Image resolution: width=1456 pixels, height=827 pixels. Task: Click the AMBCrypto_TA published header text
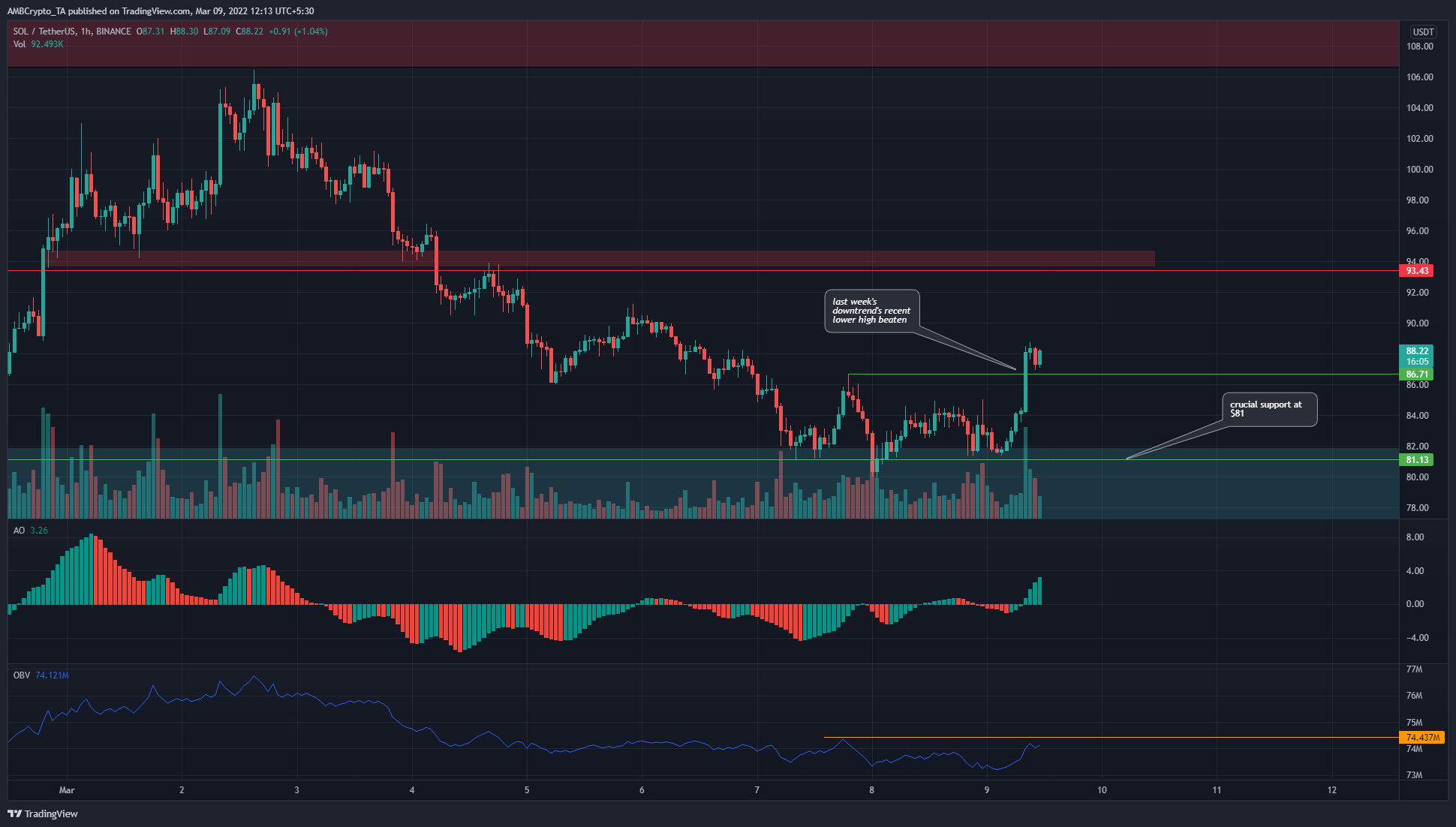point(161,11)
